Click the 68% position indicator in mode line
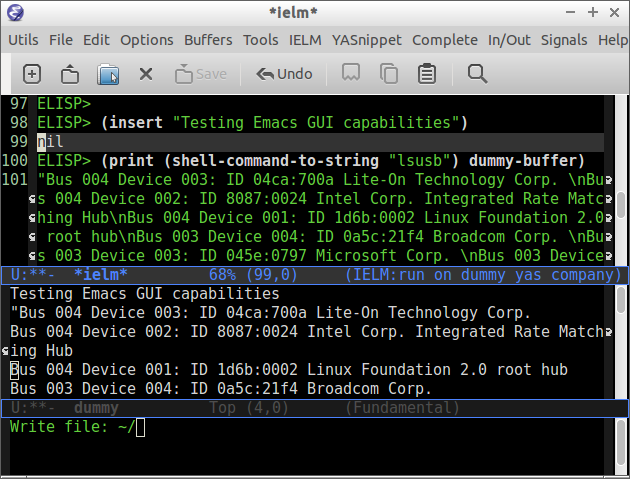This screenshot has height=479, width=630. (222, 275)
